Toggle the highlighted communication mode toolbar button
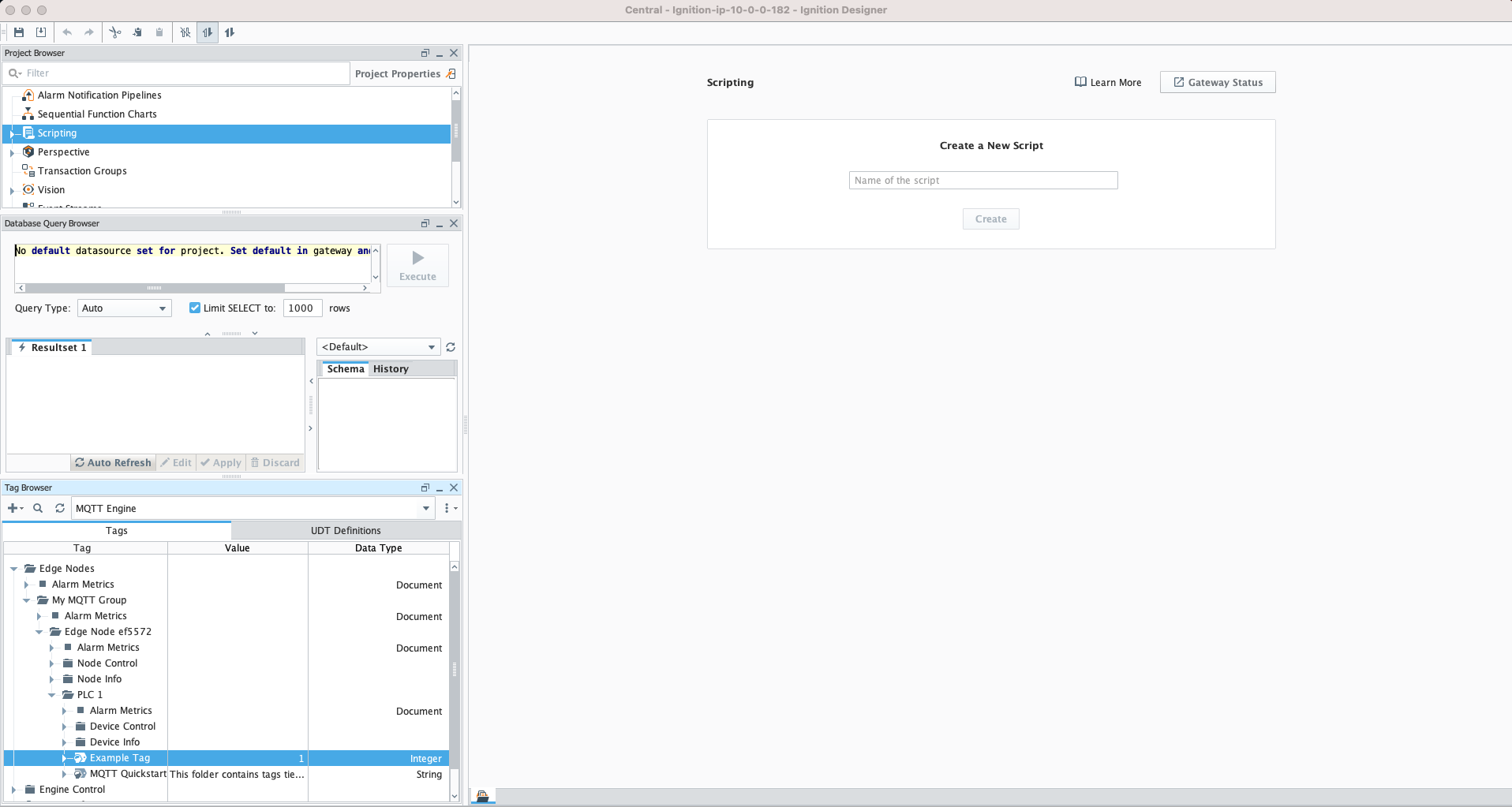1512x807 pixels. (208, 32)
